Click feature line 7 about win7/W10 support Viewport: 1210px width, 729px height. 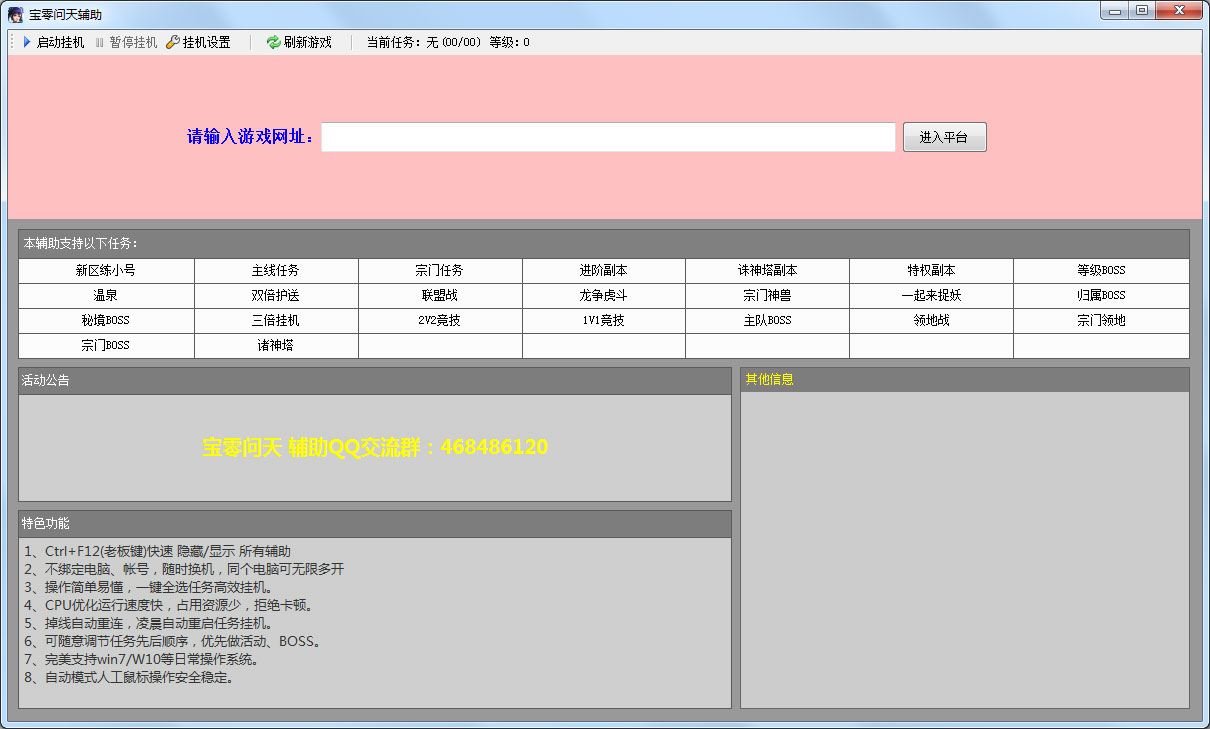click(x=142, y=660)
